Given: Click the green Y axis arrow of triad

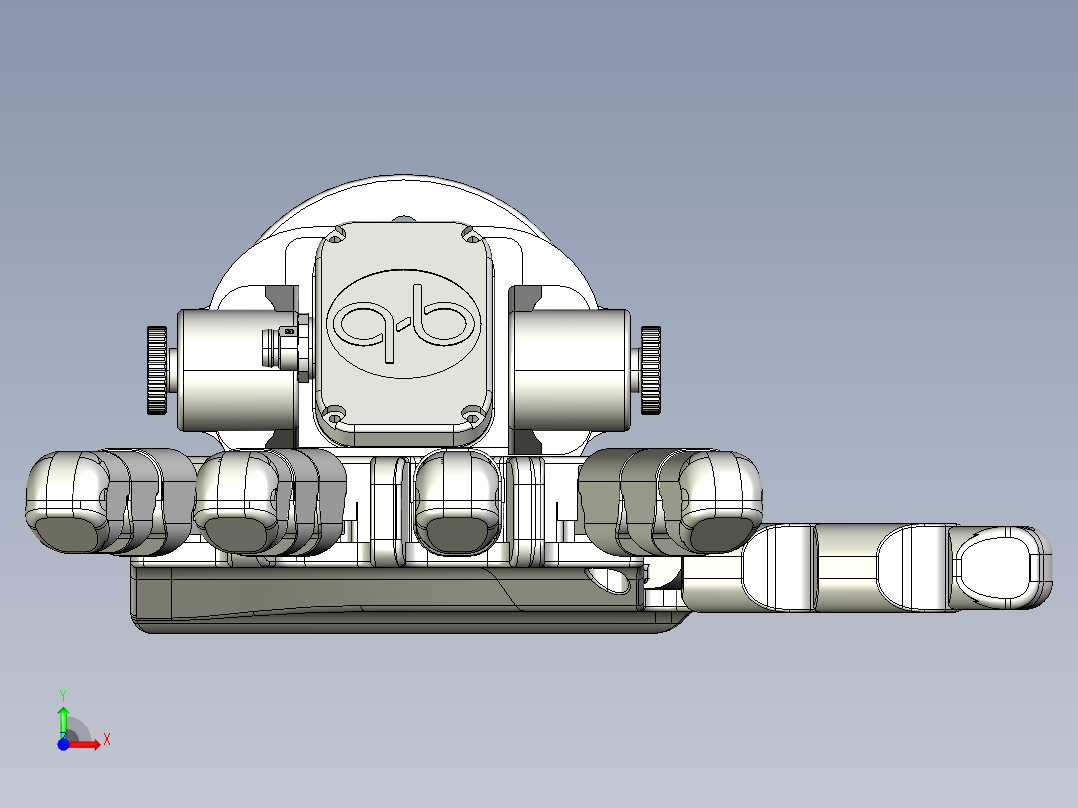Looking at the screenshot, I should coord(63,721).
